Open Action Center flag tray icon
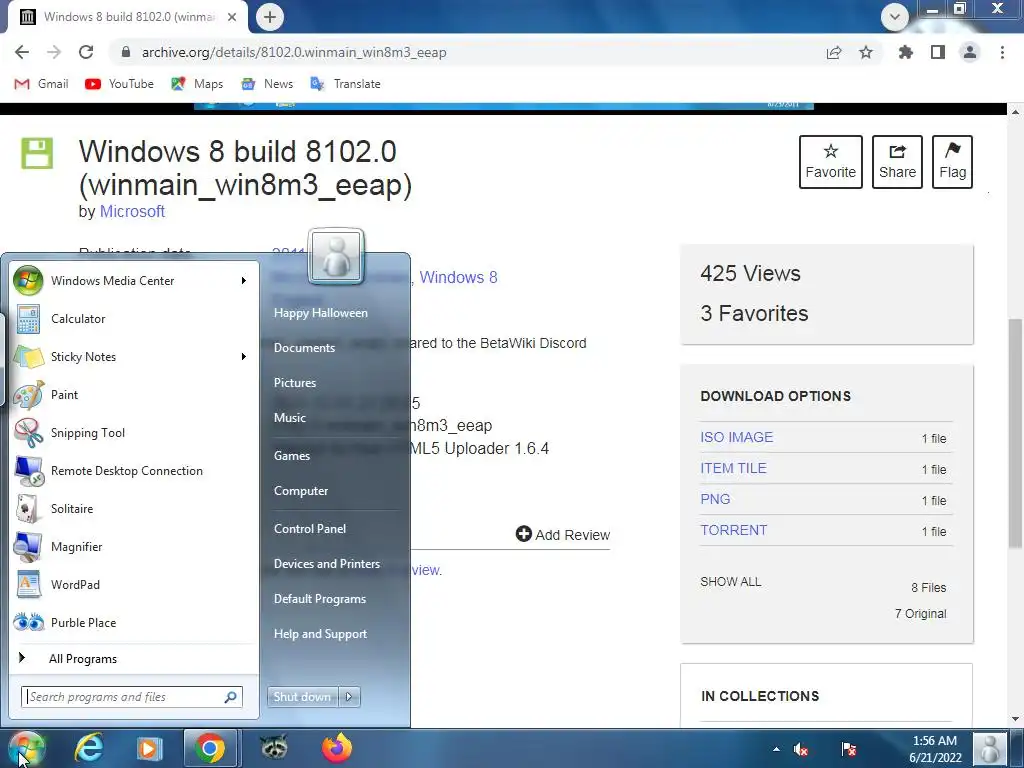1024x768 pixels. tap(849, 750)
